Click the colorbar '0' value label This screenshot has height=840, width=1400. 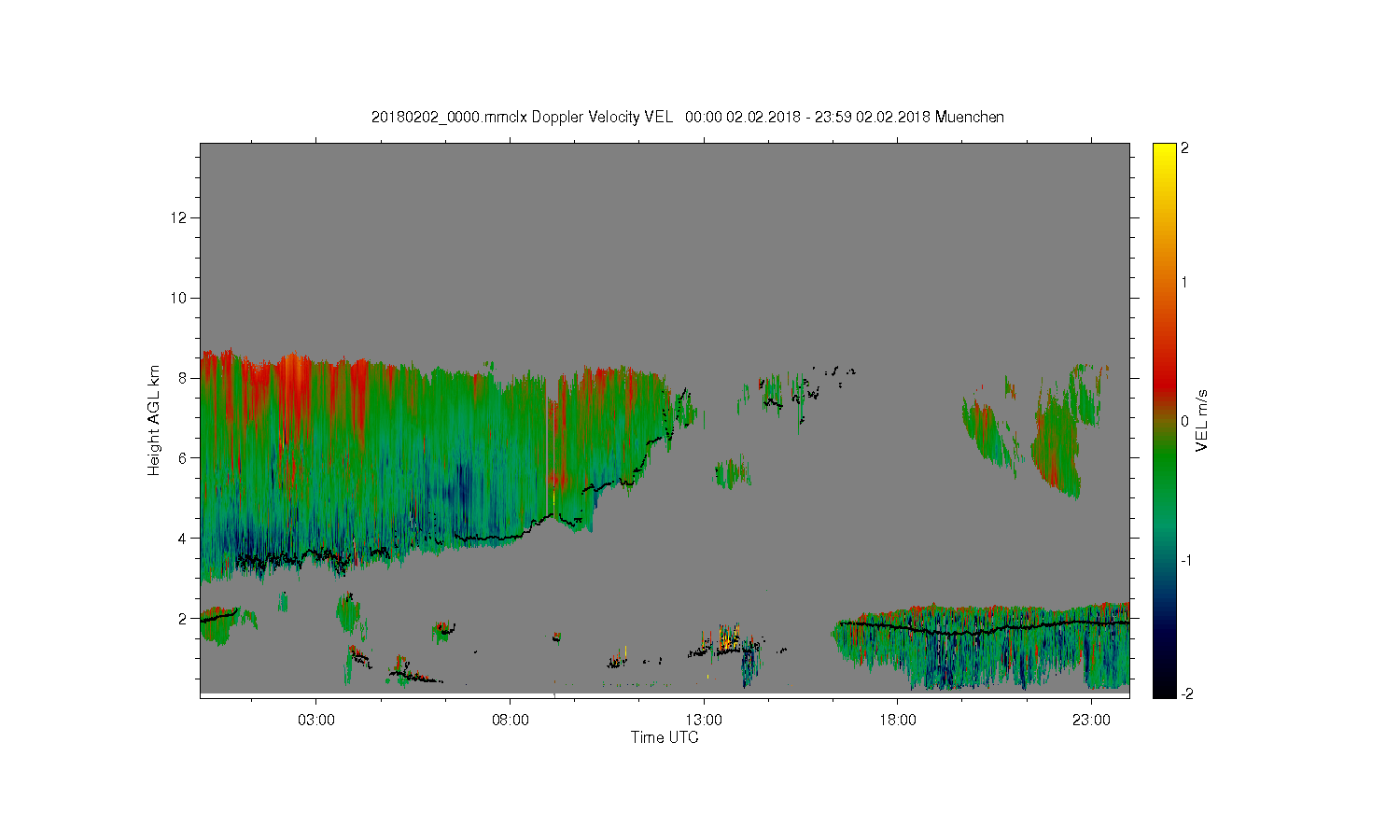[x=1184, y=421]
